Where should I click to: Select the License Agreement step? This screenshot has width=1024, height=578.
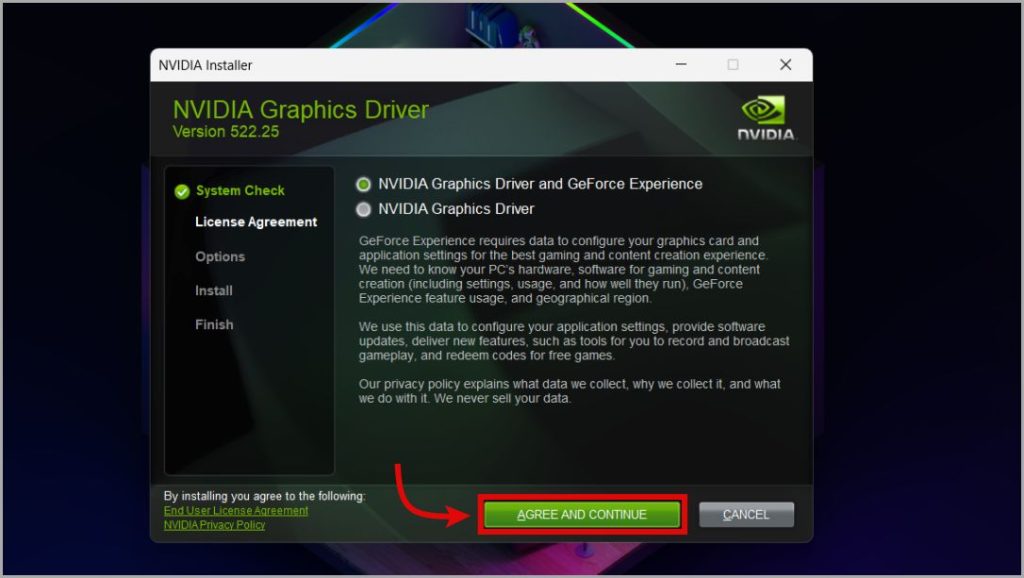256,222
